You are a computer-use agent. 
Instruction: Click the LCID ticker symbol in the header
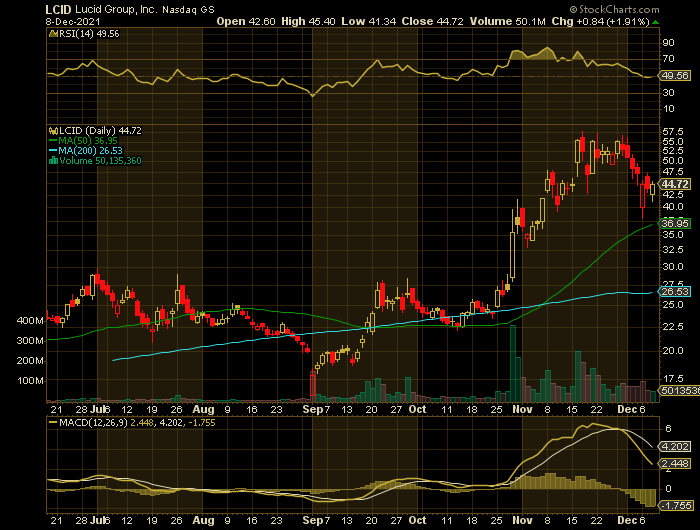[58, 9]
